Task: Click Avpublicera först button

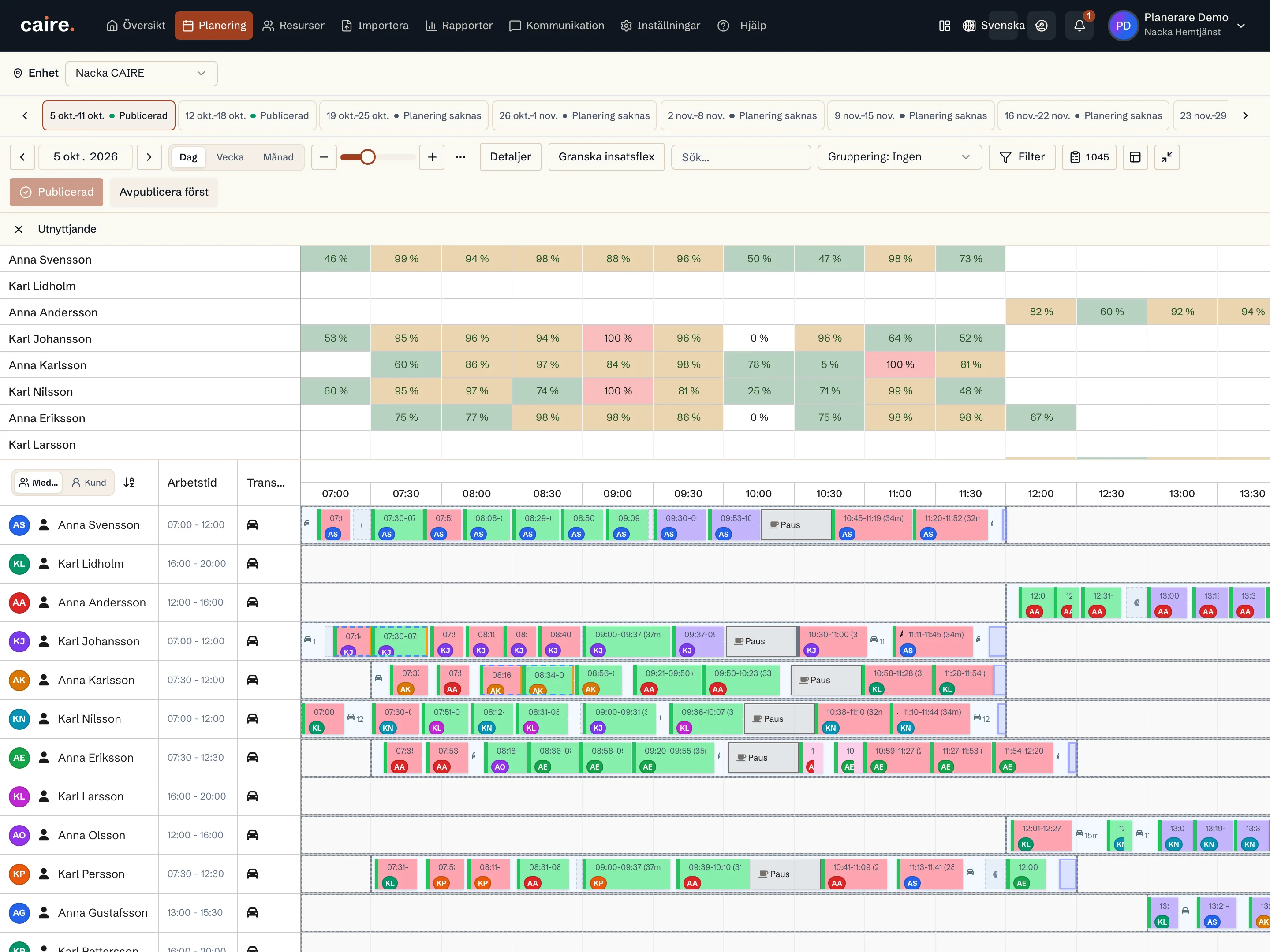Action: coord(164,192)
